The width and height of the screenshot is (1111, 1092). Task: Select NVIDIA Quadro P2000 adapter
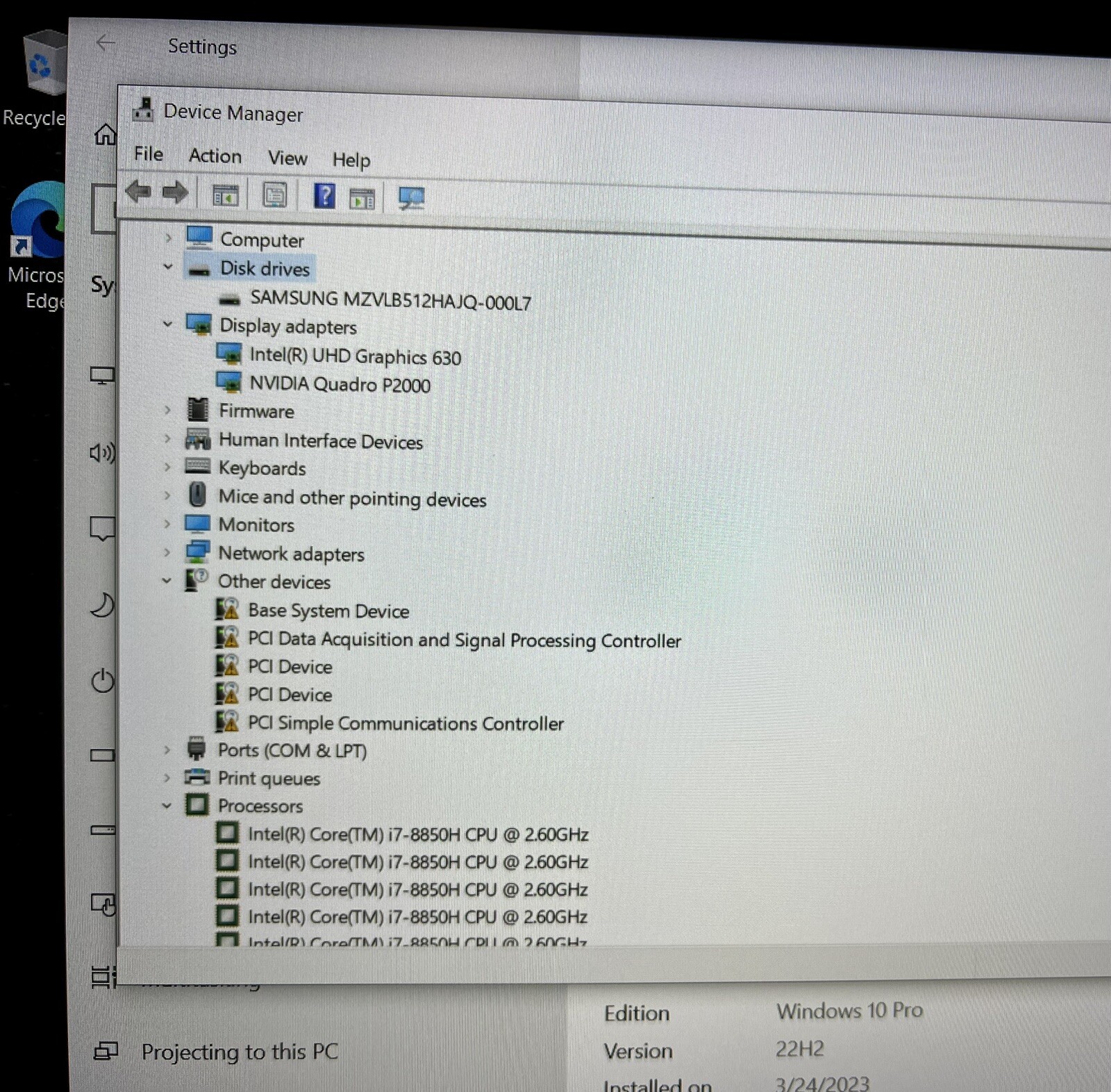click(x=340, y=384)
